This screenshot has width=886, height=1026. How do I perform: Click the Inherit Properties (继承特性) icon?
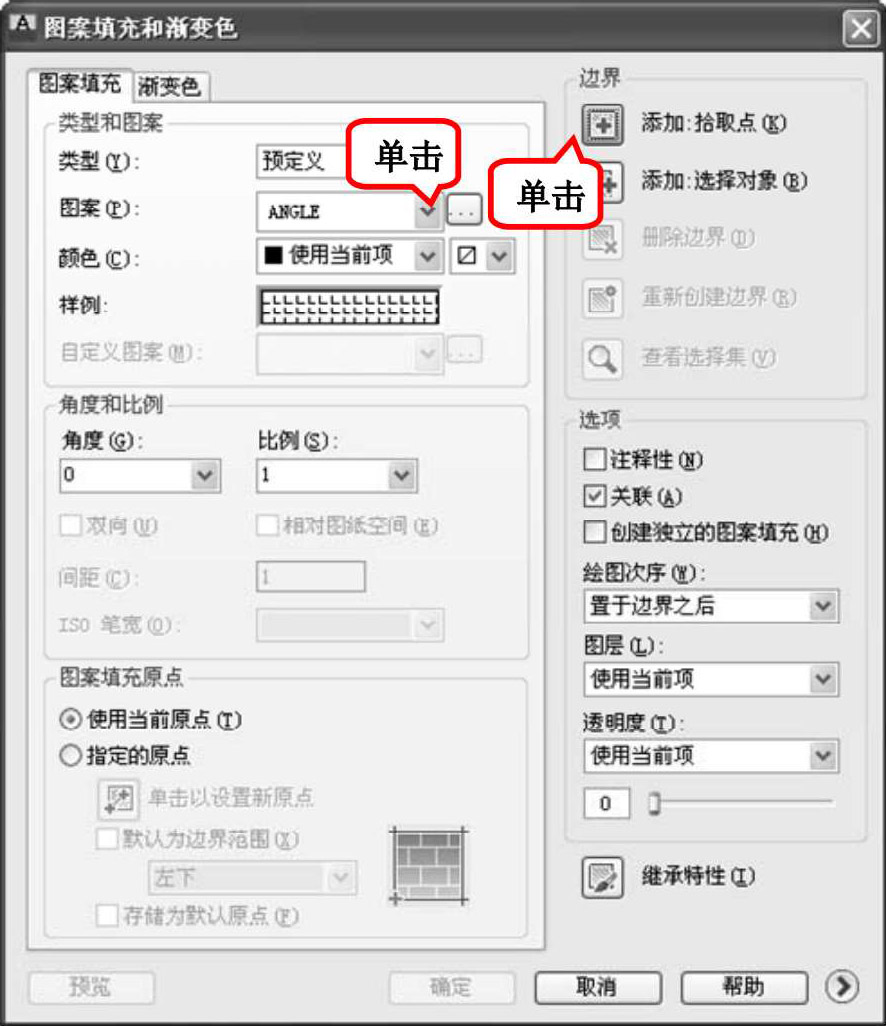pos(602,877)
